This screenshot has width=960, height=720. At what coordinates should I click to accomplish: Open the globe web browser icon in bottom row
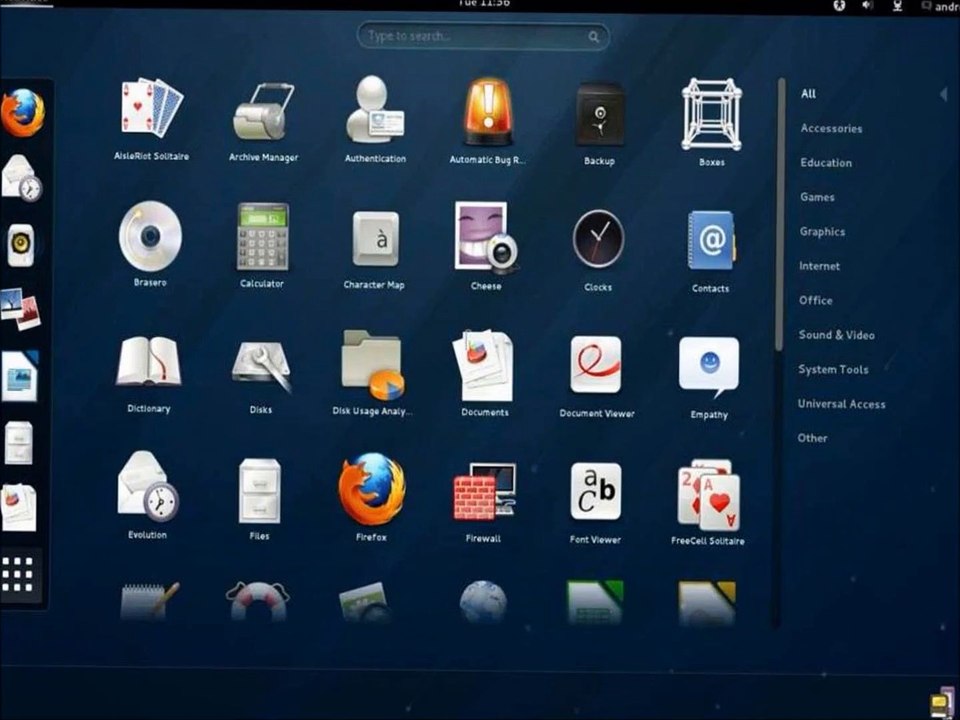click(x=483, y=602)
